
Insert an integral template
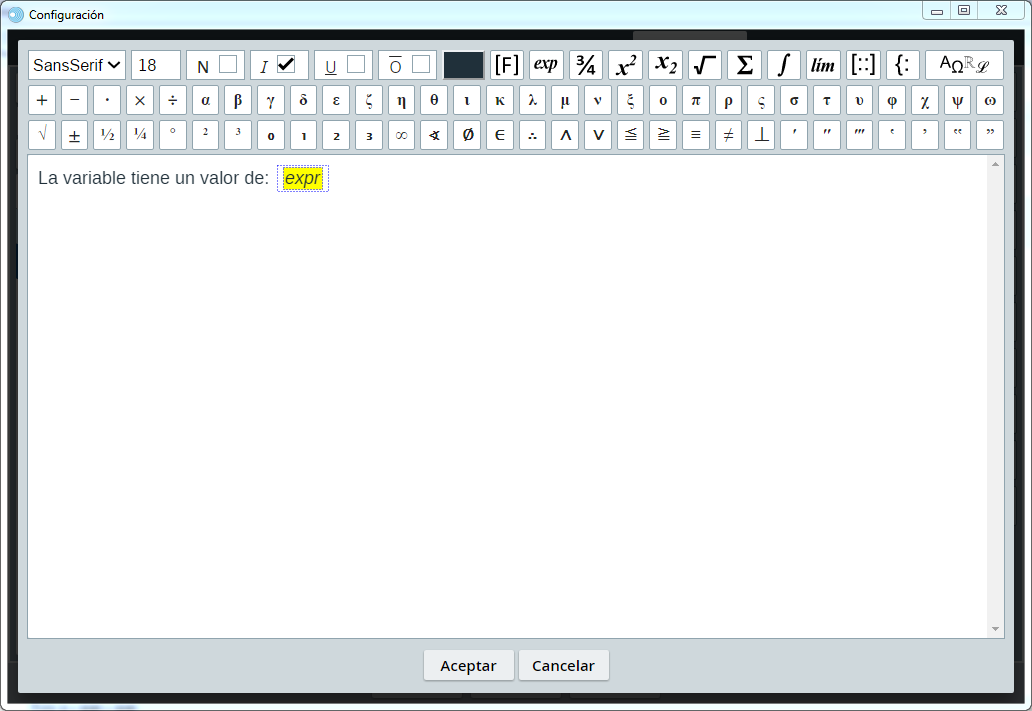(x=784, y=65)
